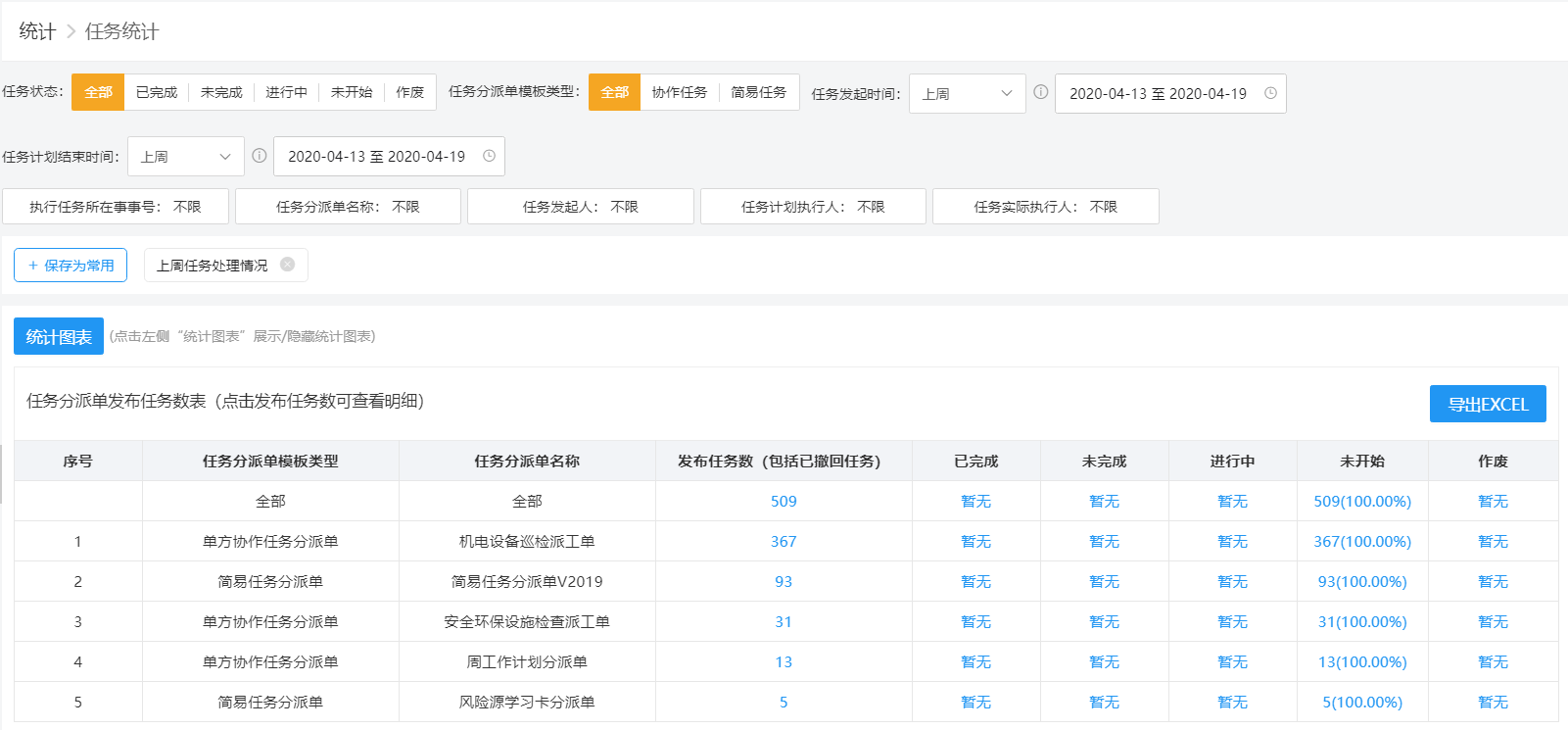Click breadcrumb chevron between 统计 and 任务统计

coord(71,31)
